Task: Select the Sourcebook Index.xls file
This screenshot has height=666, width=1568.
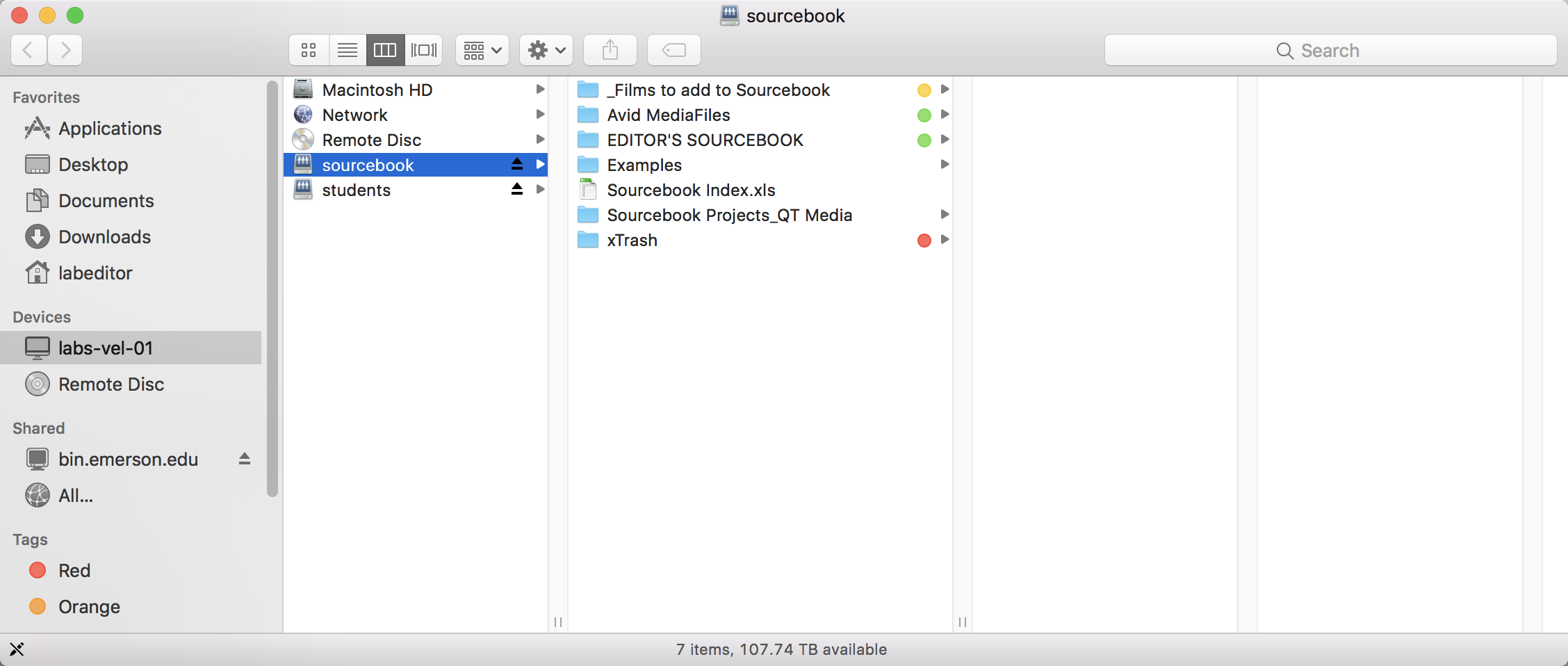Action: point(760,190)
